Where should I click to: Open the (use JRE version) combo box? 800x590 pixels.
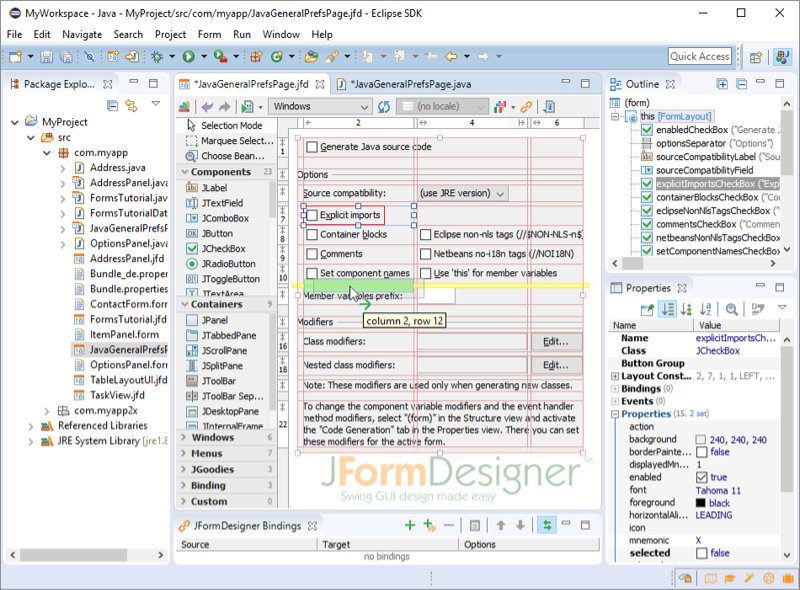click(463, 193)
